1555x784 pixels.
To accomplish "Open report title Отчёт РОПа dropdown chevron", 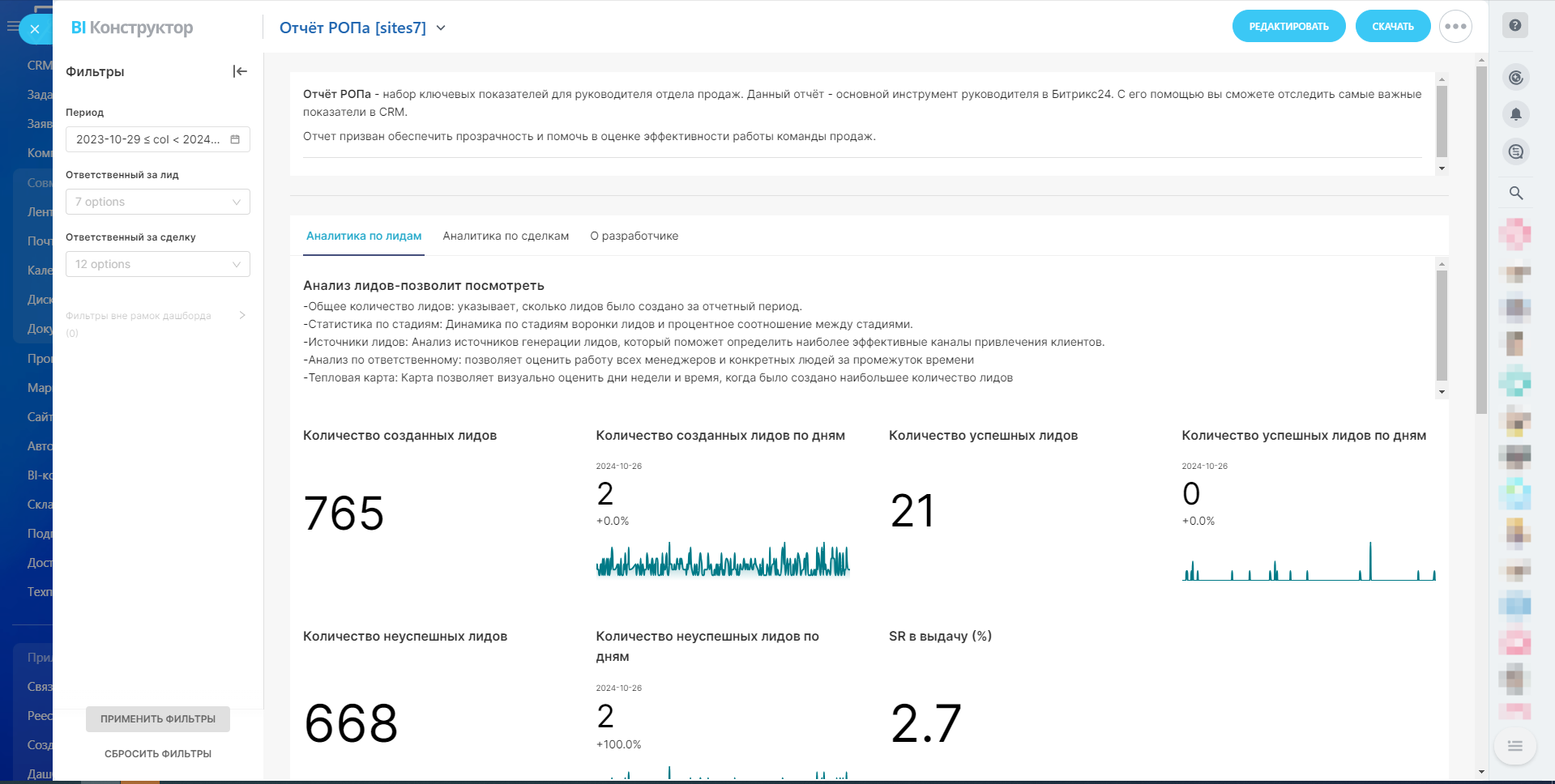I will [x=441, y=28].
